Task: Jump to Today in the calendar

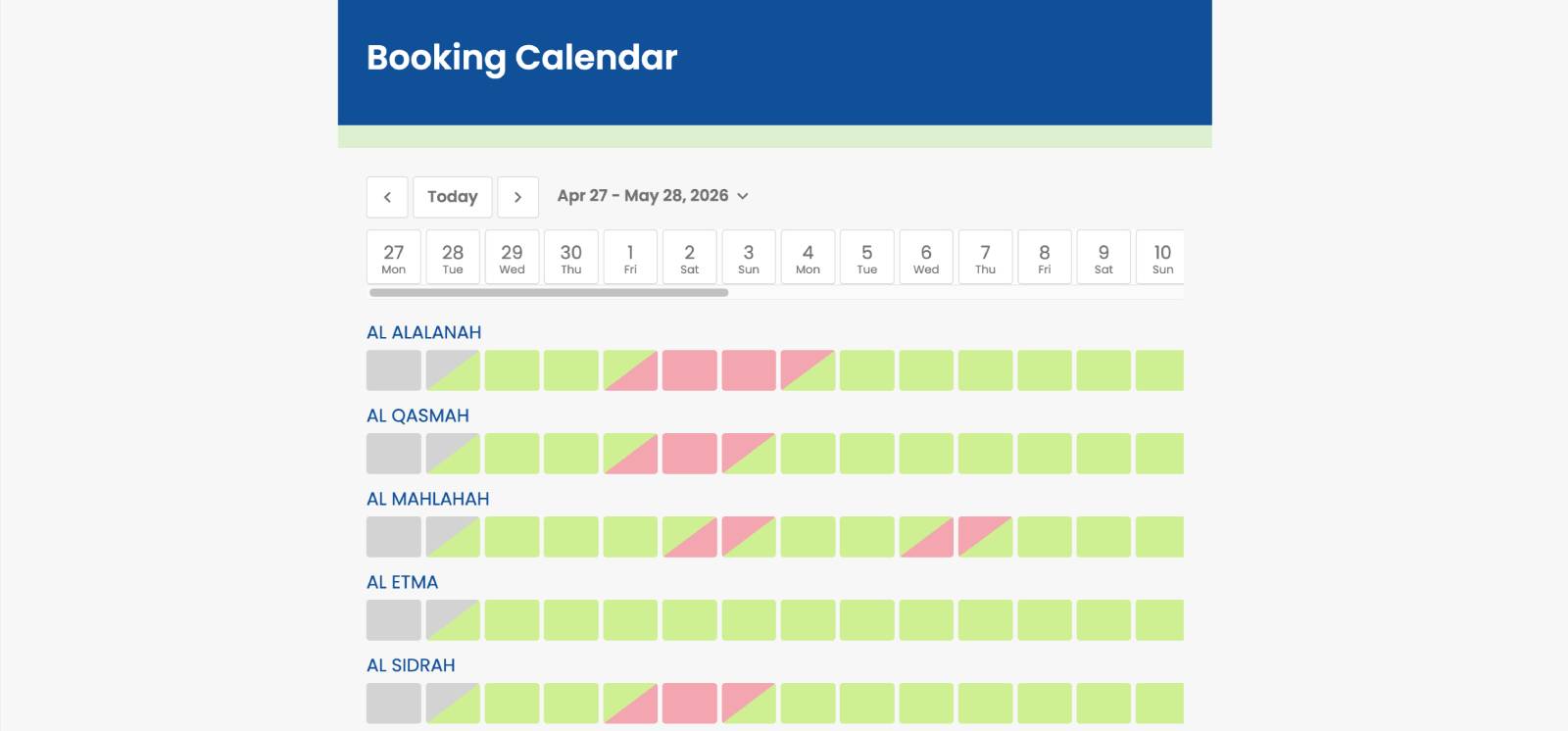Action: [452, 197]
